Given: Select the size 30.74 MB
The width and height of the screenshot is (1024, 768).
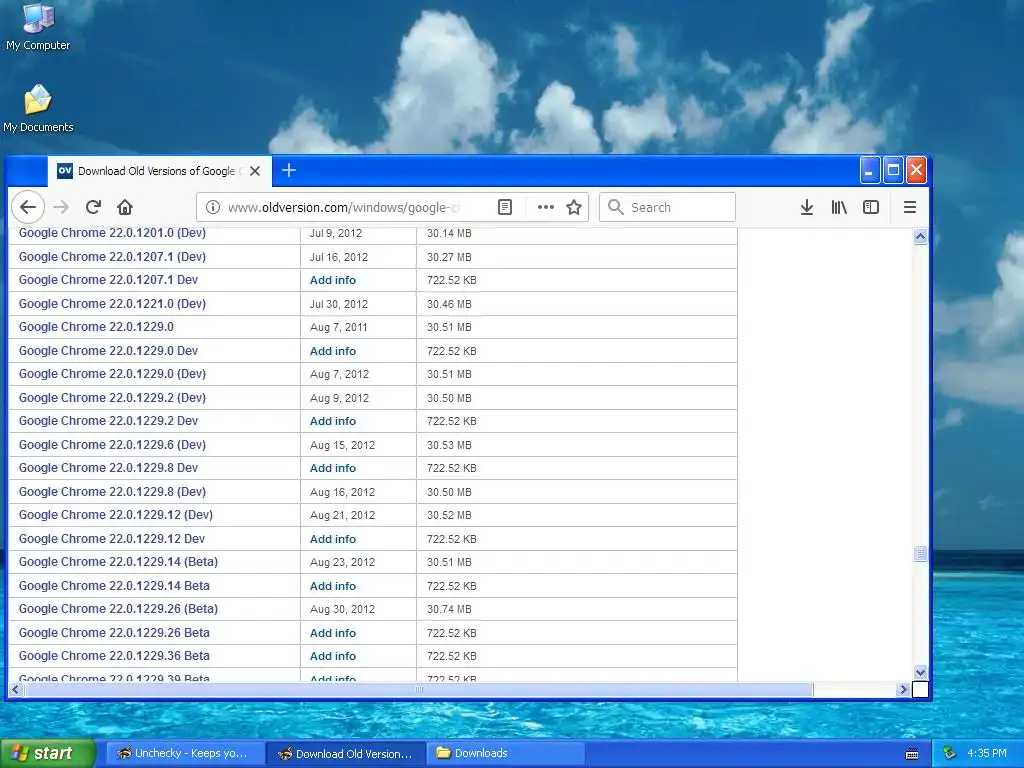Looking at the screenshot, I should 449,609.
